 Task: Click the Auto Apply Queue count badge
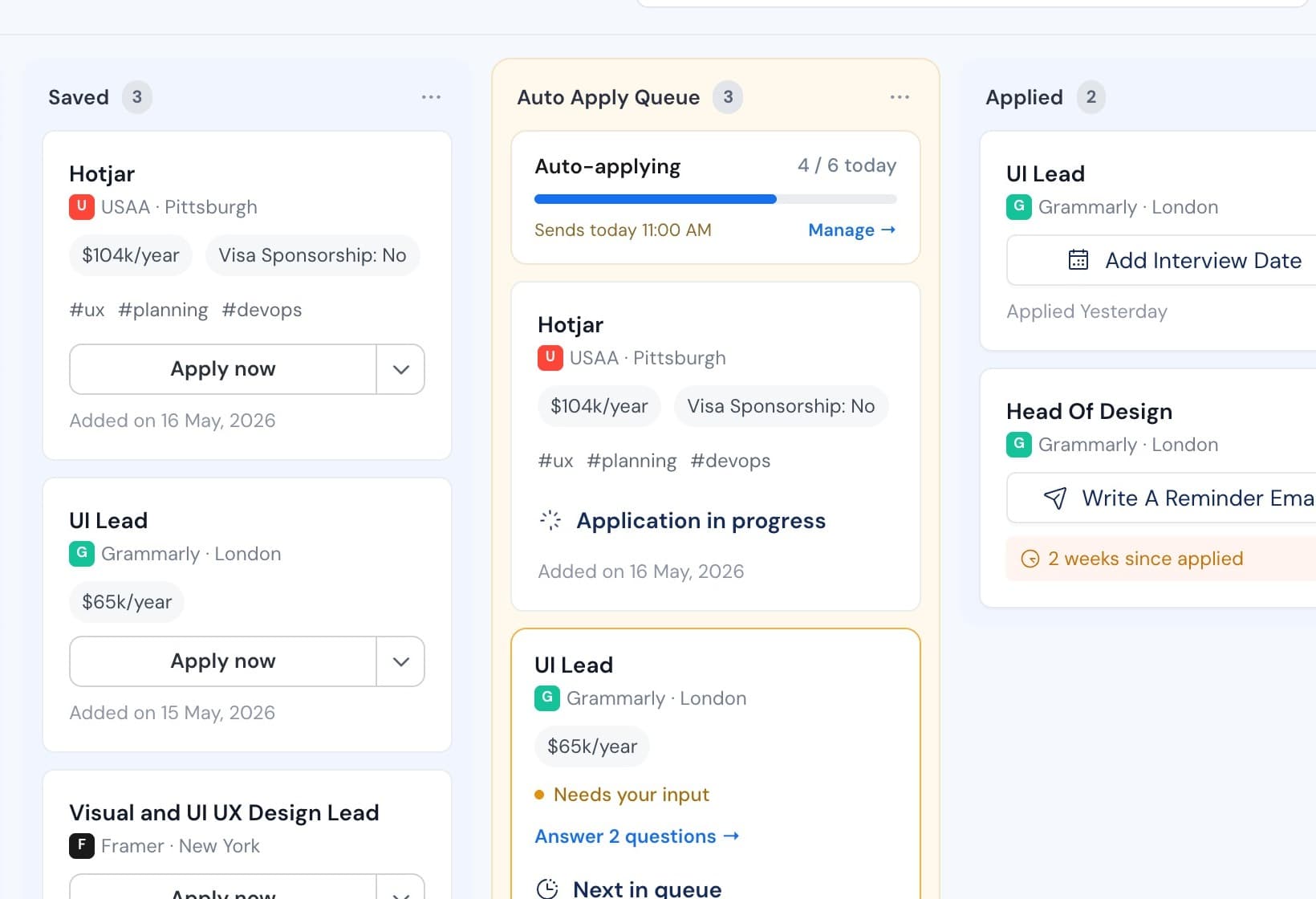click(x=728, y=97)
